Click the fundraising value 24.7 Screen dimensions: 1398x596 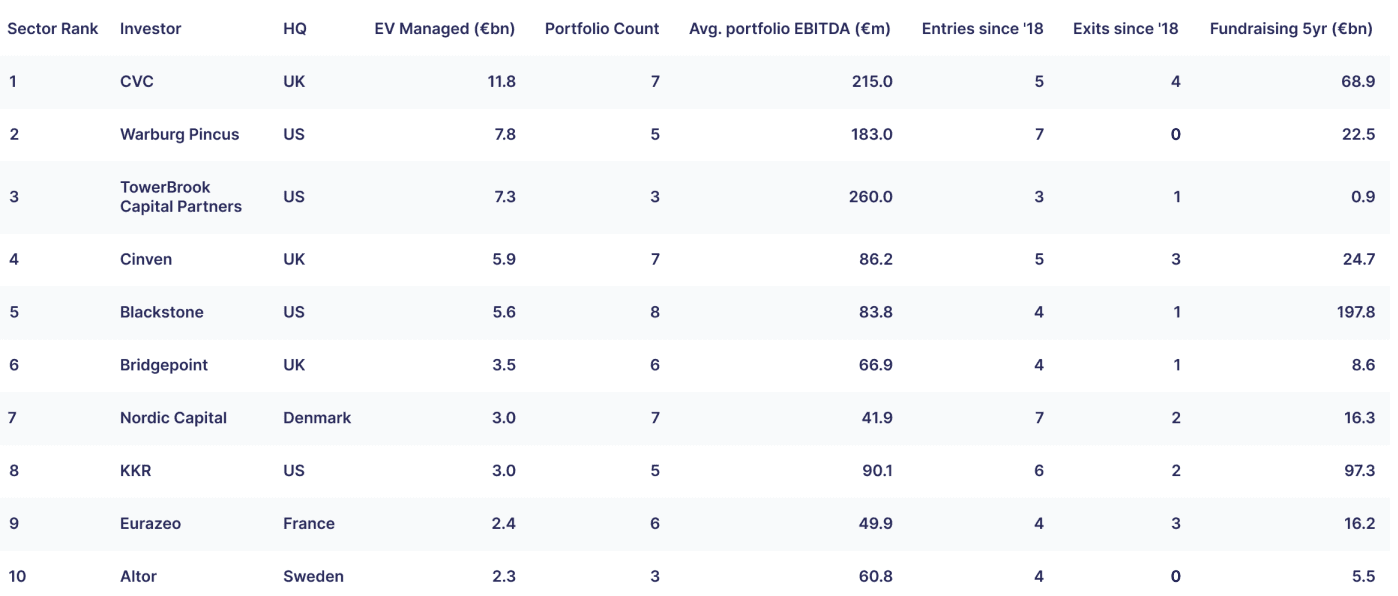(x=1360, y=260)
